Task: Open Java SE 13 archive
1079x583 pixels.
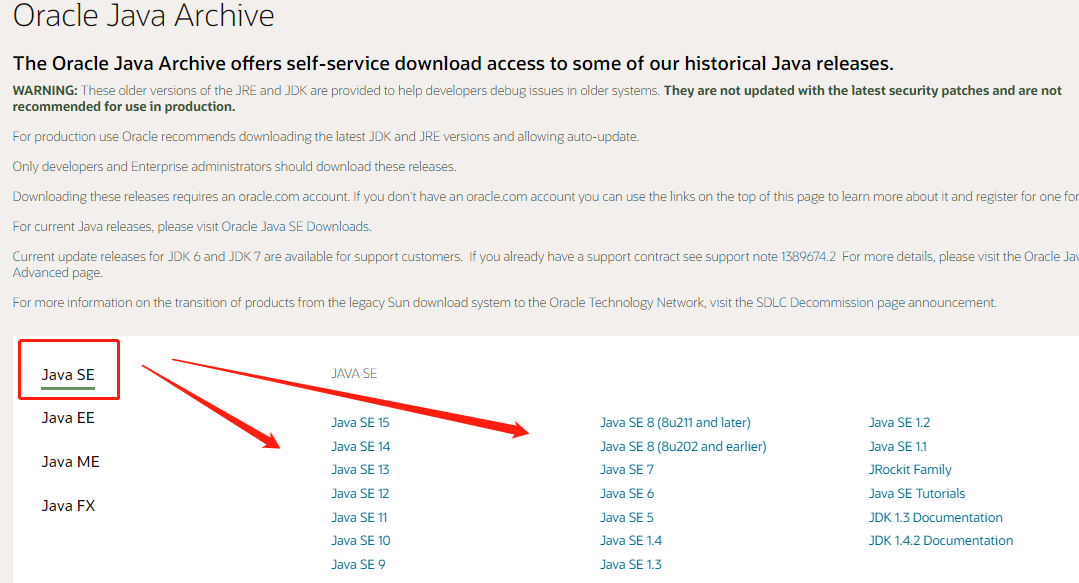Action: (360, 469)
